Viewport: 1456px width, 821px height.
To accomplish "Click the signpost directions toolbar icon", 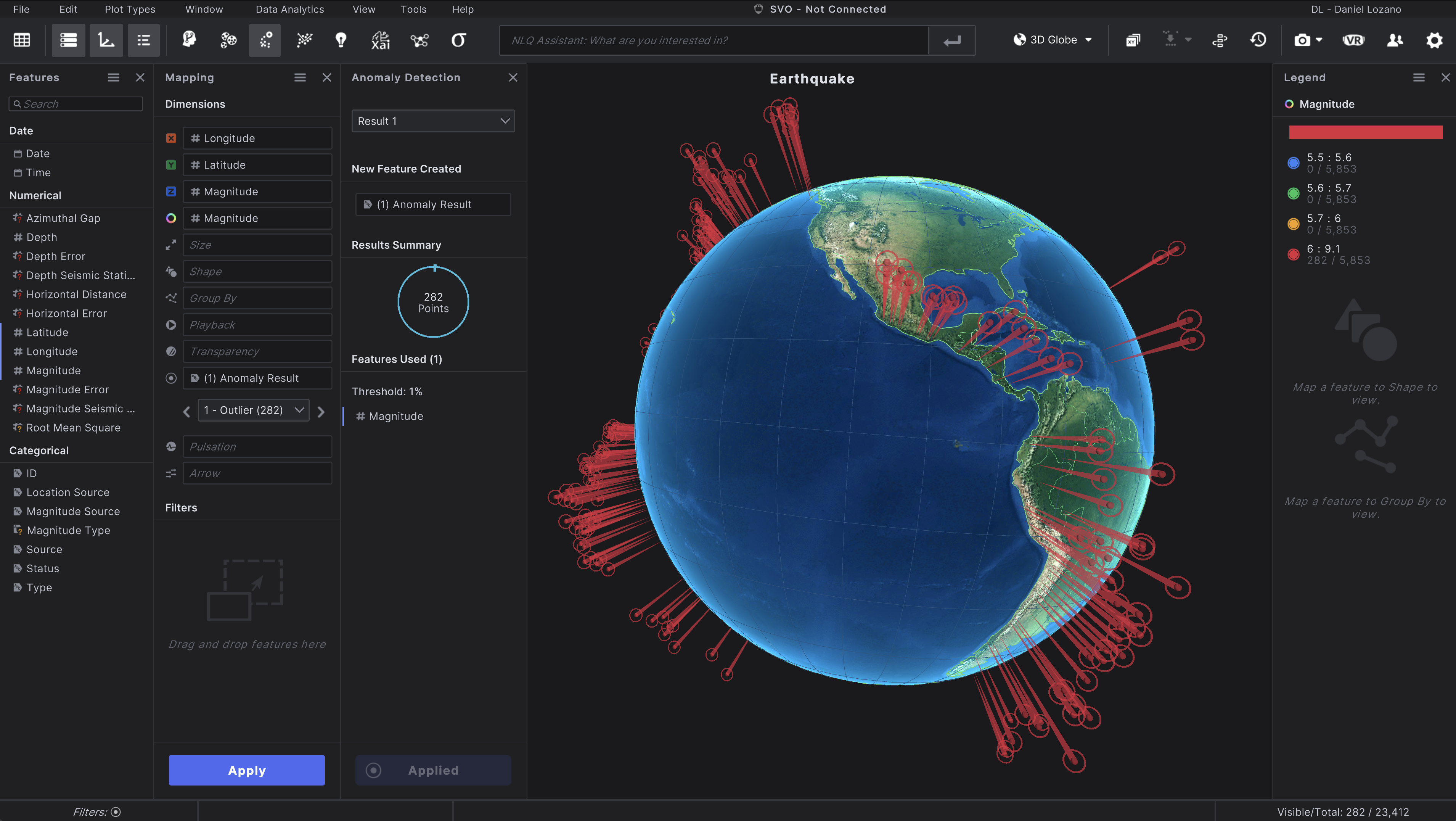I will click(1220, 40).
